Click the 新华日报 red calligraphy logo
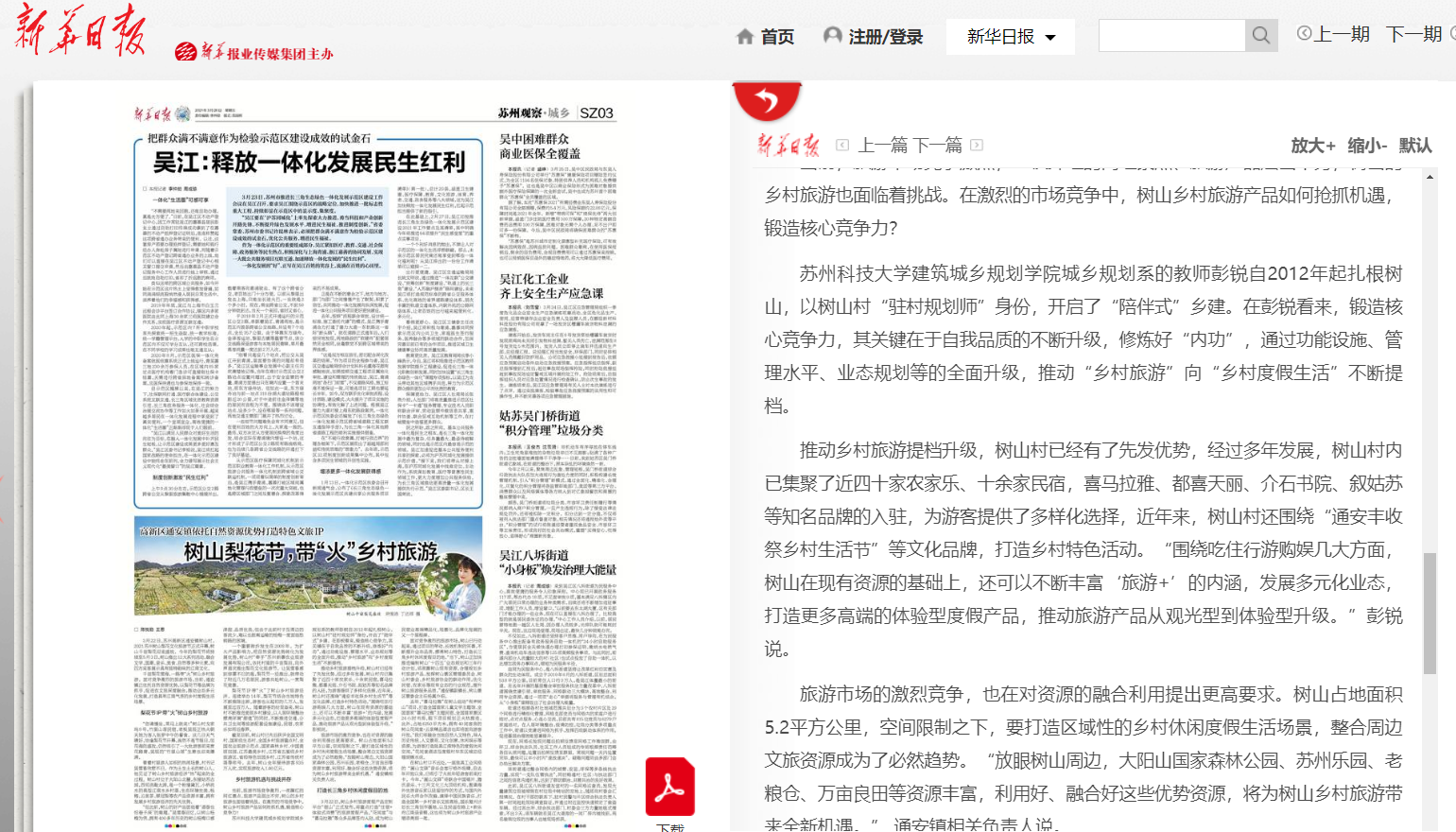This screenshot has height=832, width=1456. coord(80,31)
